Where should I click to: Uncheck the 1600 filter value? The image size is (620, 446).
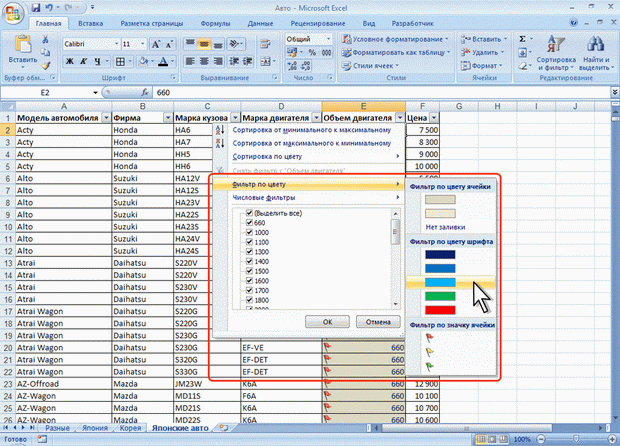coord(249,280)
